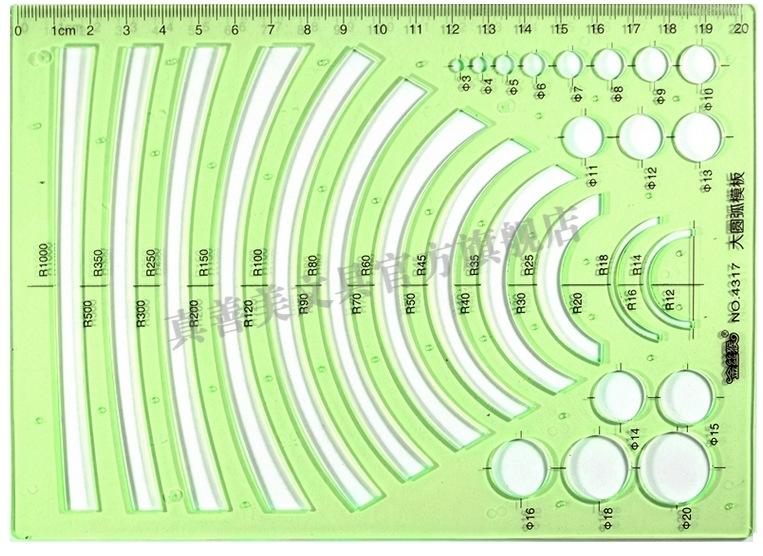Select the R500 label text
This screenshot has width=763, height=556.
86,314
